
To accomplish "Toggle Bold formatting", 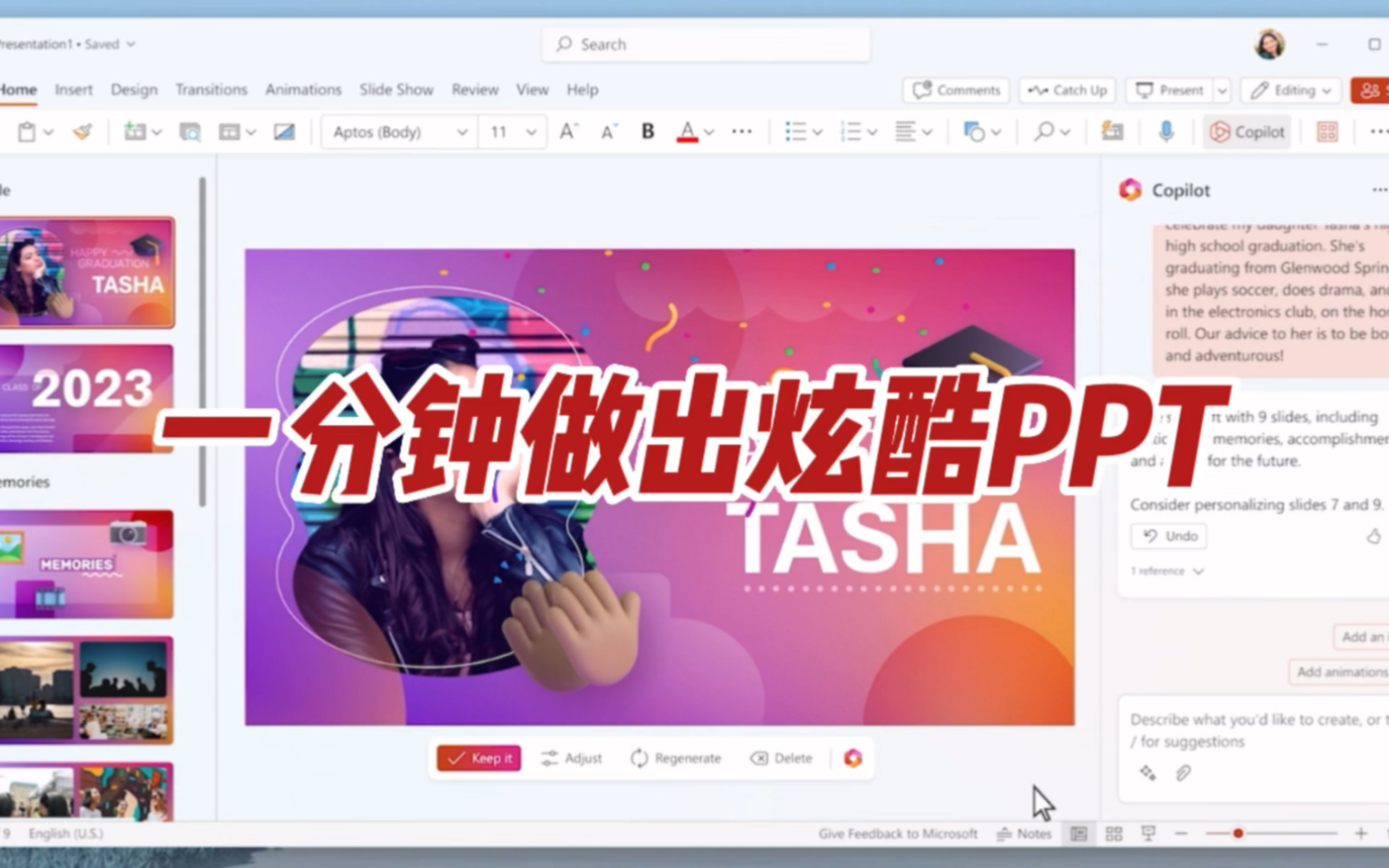I will click(648, 132).
